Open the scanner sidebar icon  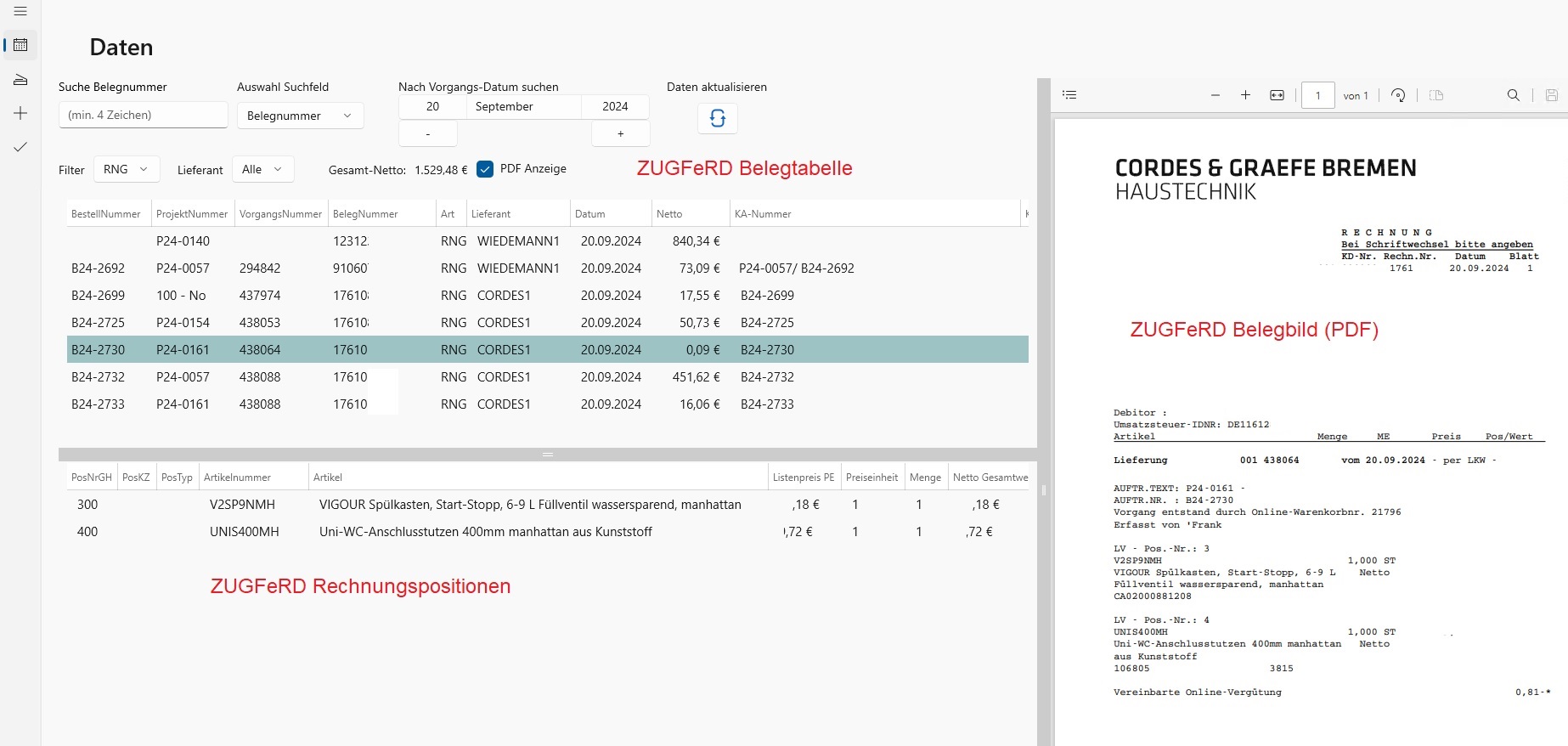[20, 79]
